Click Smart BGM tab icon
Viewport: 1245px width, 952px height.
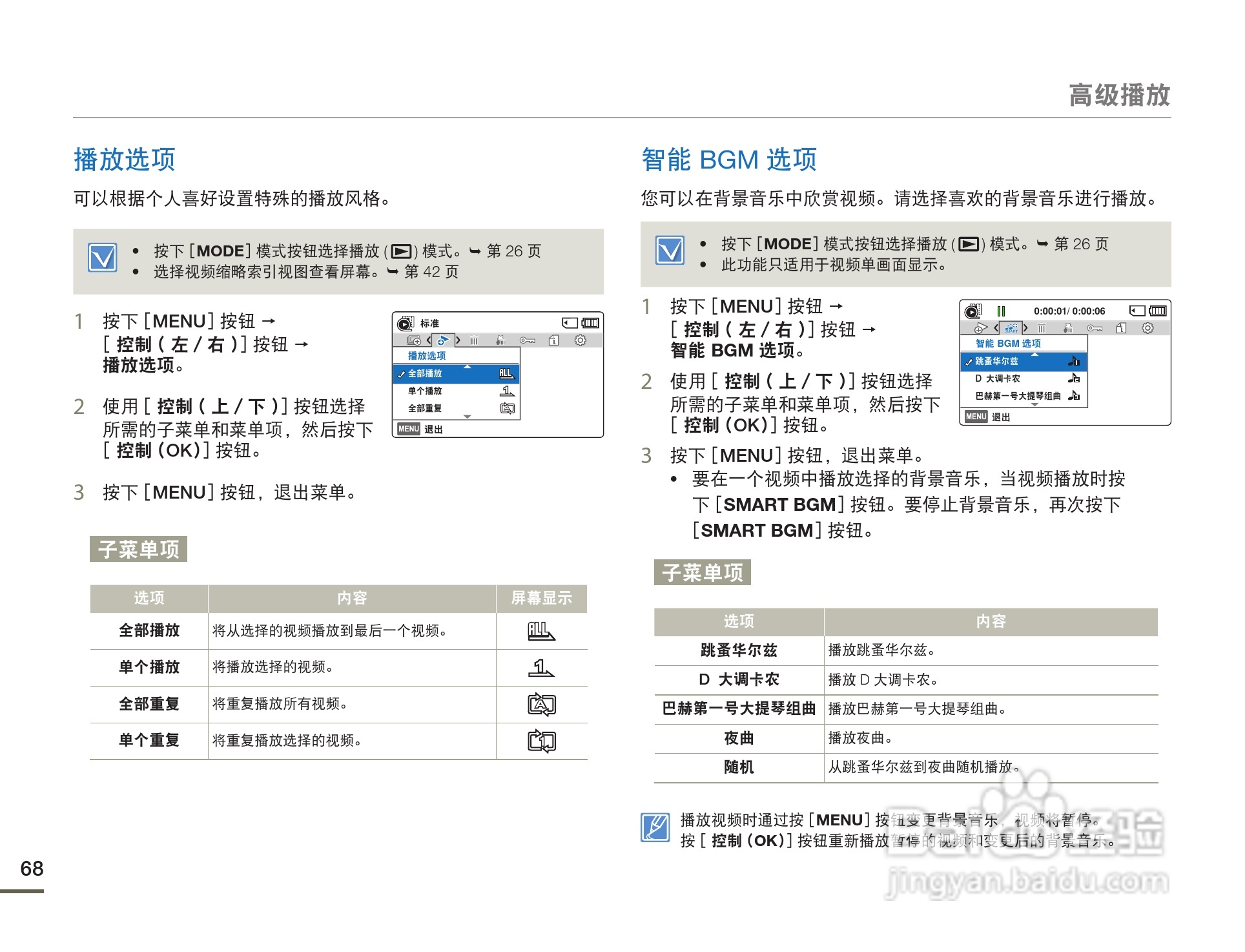coord(1011,328)
